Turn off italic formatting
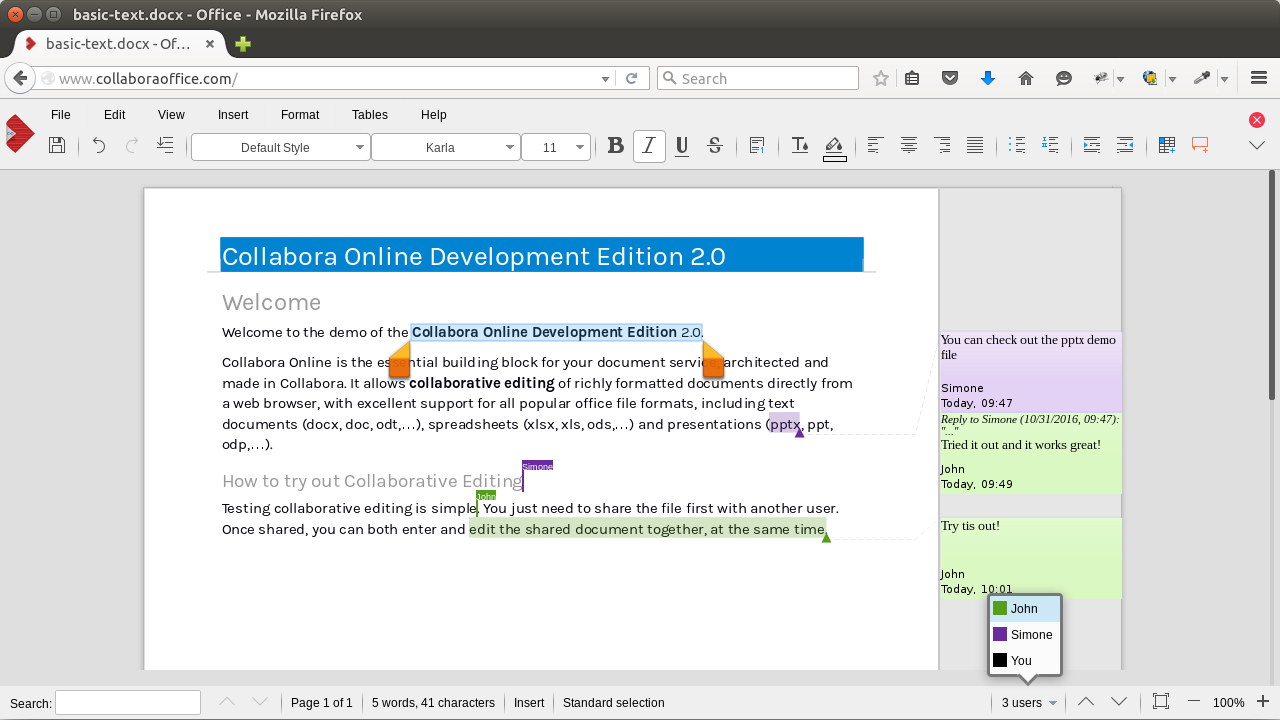The width and height of the screenshot is (1280, 720). (649, 146)
